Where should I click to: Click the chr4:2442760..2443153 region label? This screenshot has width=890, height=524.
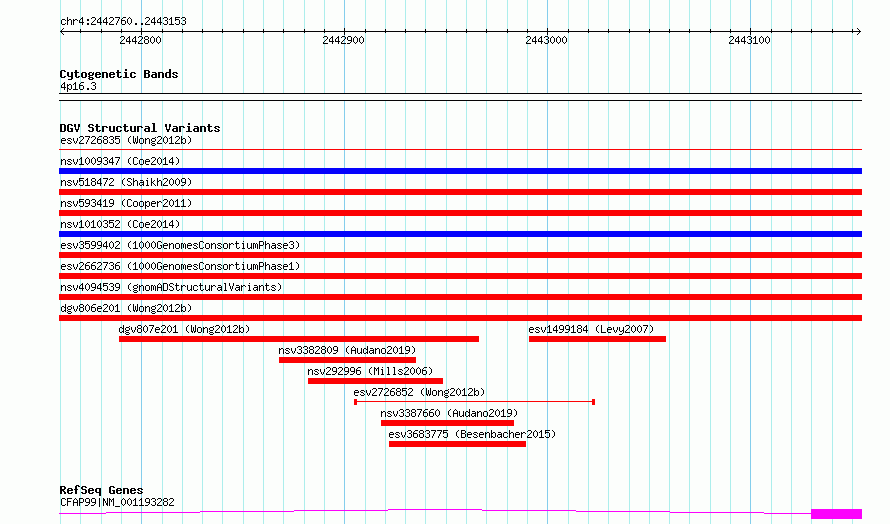pyautogui.click(x=123, y=22)
